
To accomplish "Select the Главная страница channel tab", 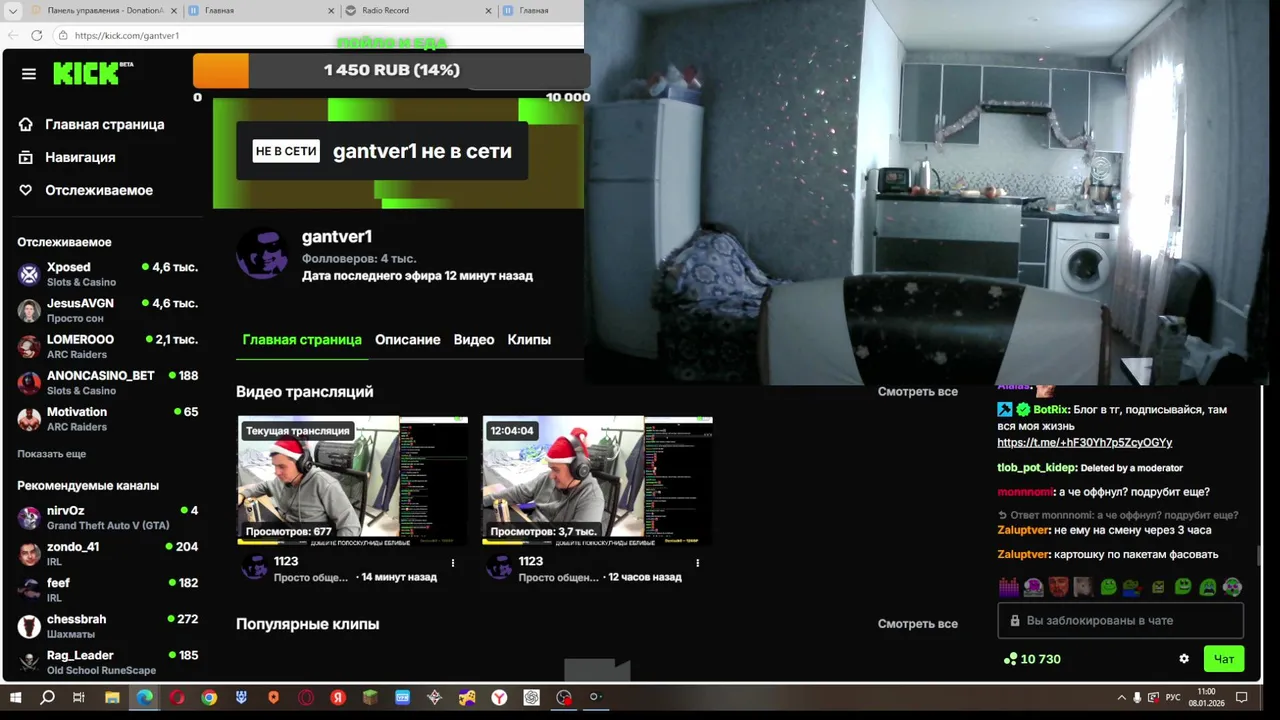I will (x=302, y=340).
